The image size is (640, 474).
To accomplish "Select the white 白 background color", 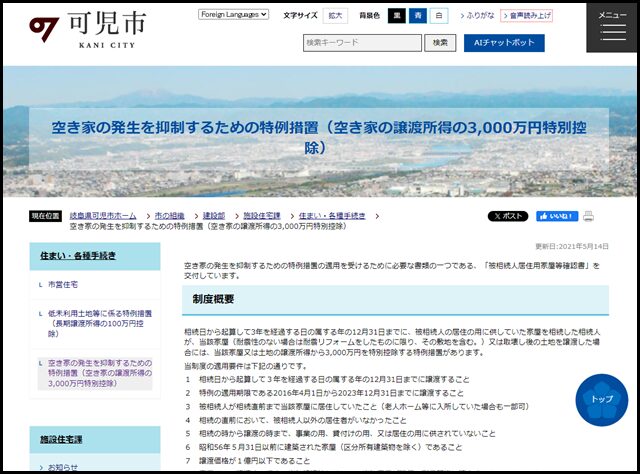I will (x=439, y=16).
